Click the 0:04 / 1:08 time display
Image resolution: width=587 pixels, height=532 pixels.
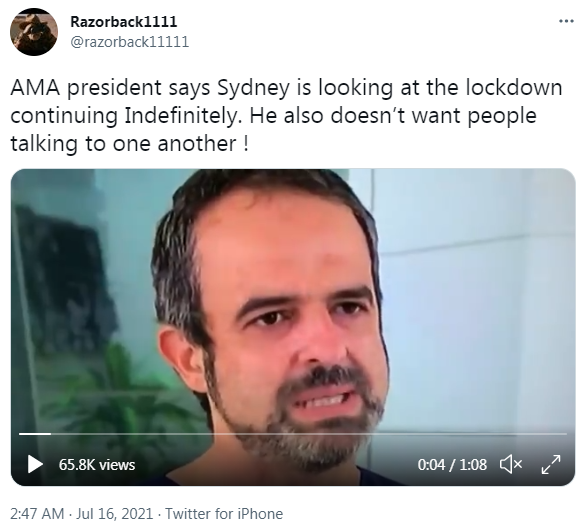tap(452, 465)
